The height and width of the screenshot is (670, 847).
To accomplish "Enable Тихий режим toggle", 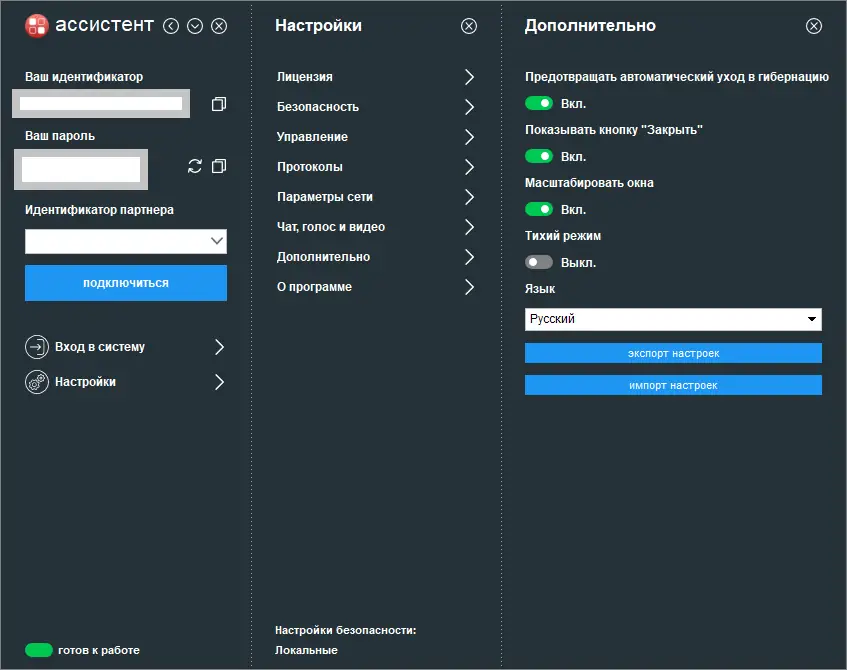I will click(539, 263).
